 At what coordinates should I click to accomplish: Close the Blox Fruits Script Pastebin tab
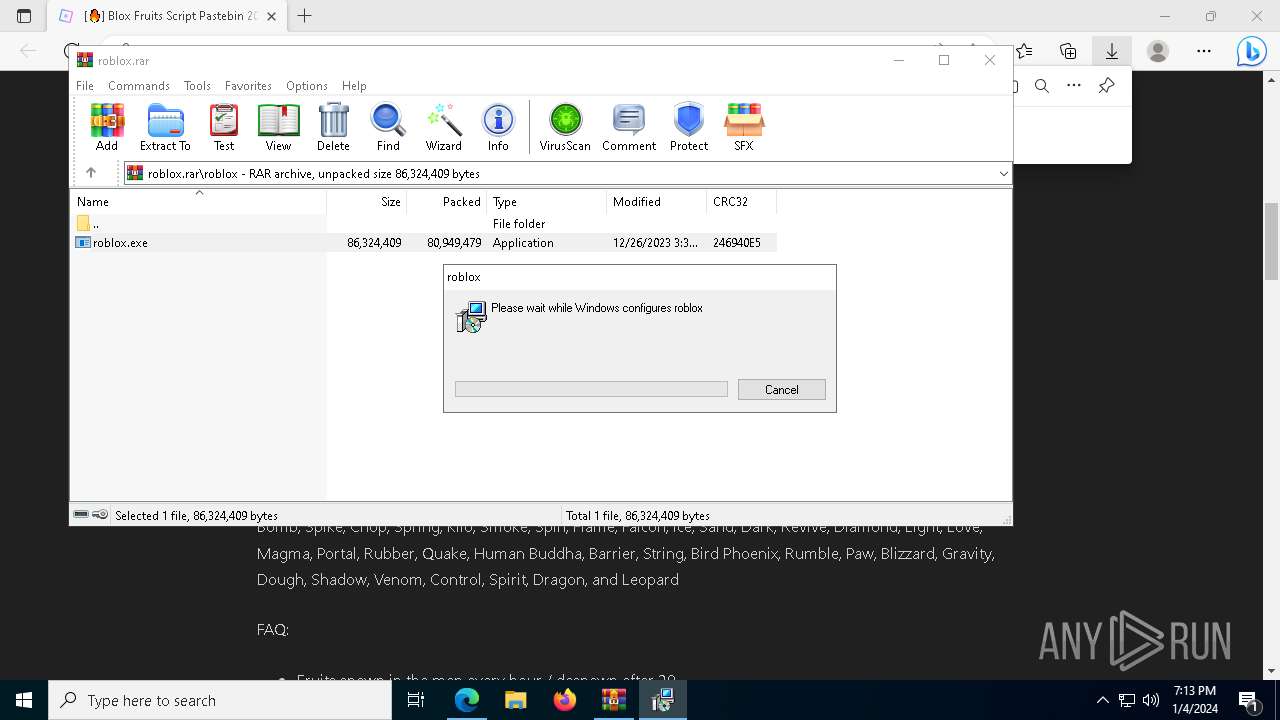point(271,17)
